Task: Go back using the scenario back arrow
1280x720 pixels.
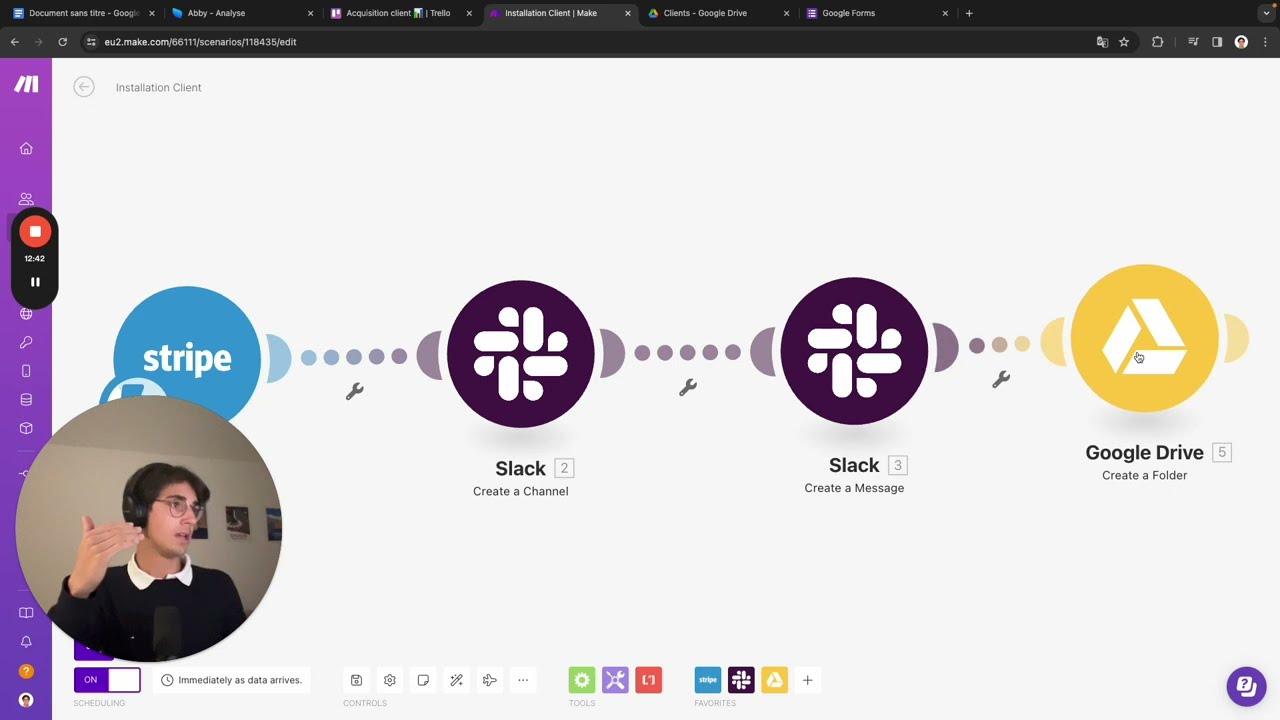Action: tap(84, 87)
